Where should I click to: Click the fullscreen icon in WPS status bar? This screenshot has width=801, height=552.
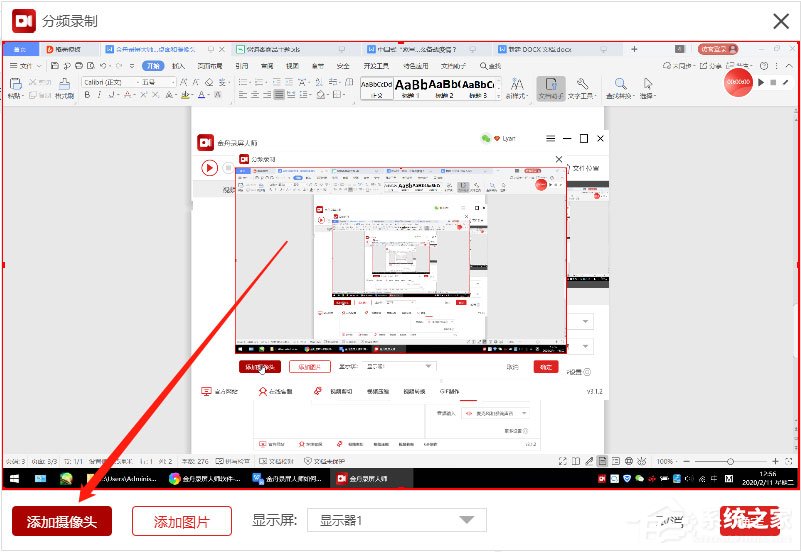[562, 461]
